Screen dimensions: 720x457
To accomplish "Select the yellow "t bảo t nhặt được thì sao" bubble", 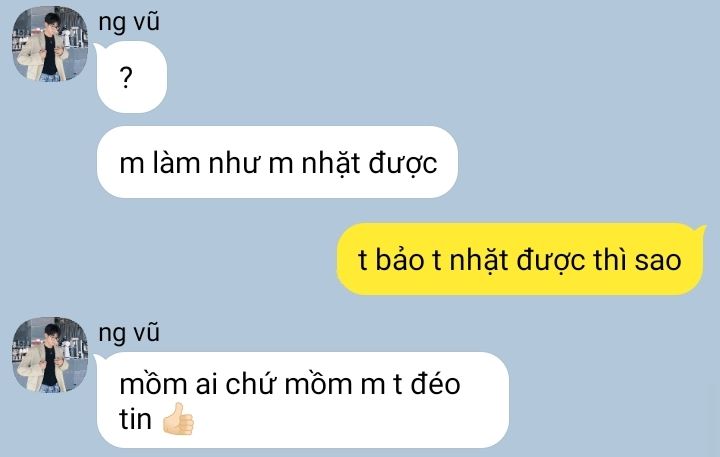I will point(520,259).
